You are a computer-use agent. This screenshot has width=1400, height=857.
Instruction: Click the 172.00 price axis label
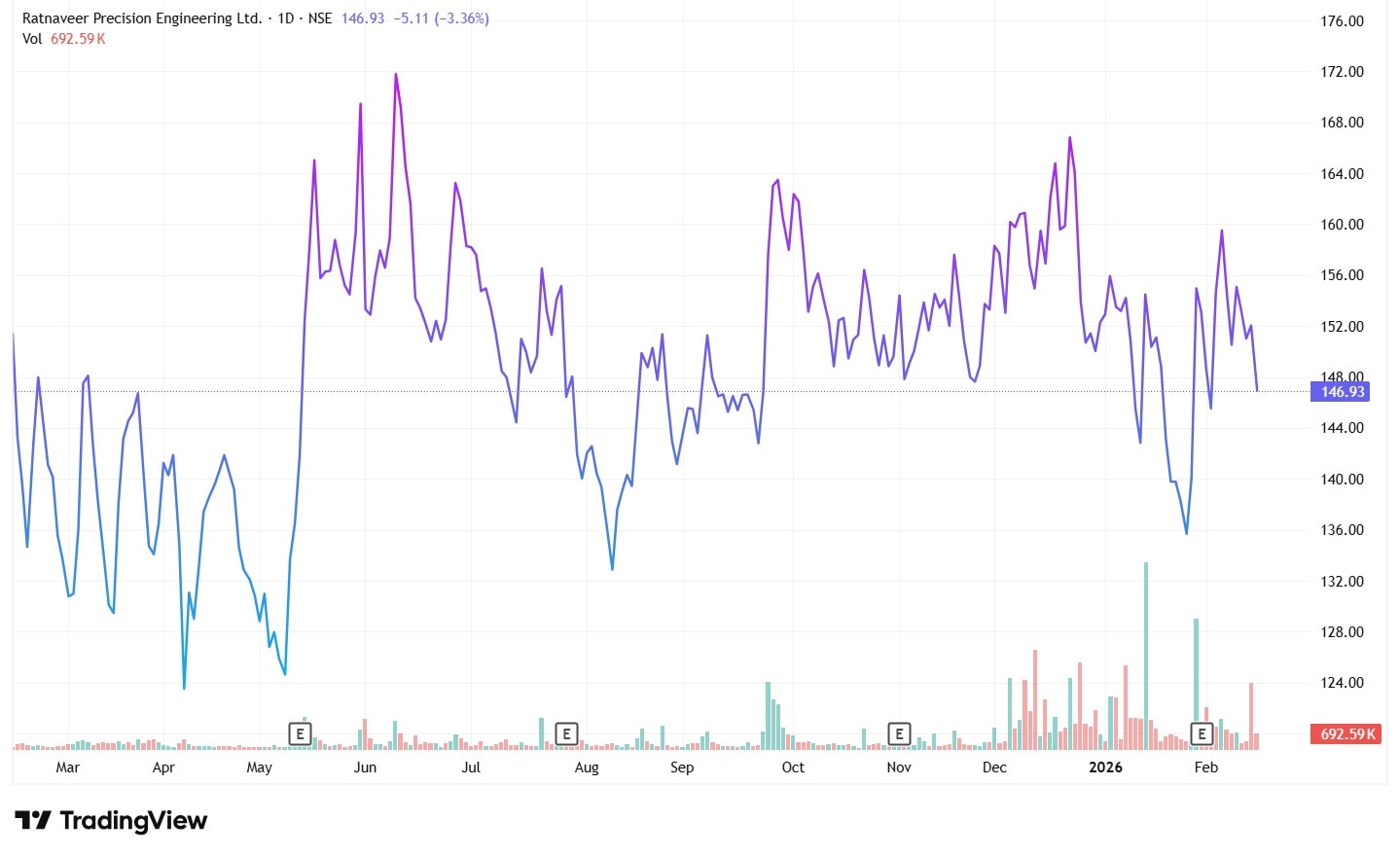tap(1342, 72)
